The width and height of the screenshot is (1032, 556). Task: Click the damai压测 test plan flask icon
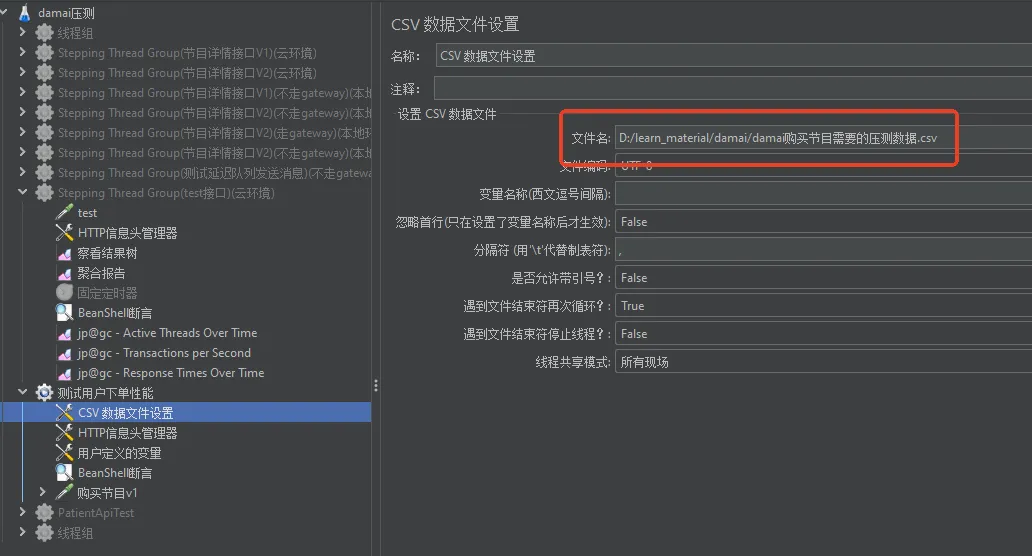pos(24,13)
